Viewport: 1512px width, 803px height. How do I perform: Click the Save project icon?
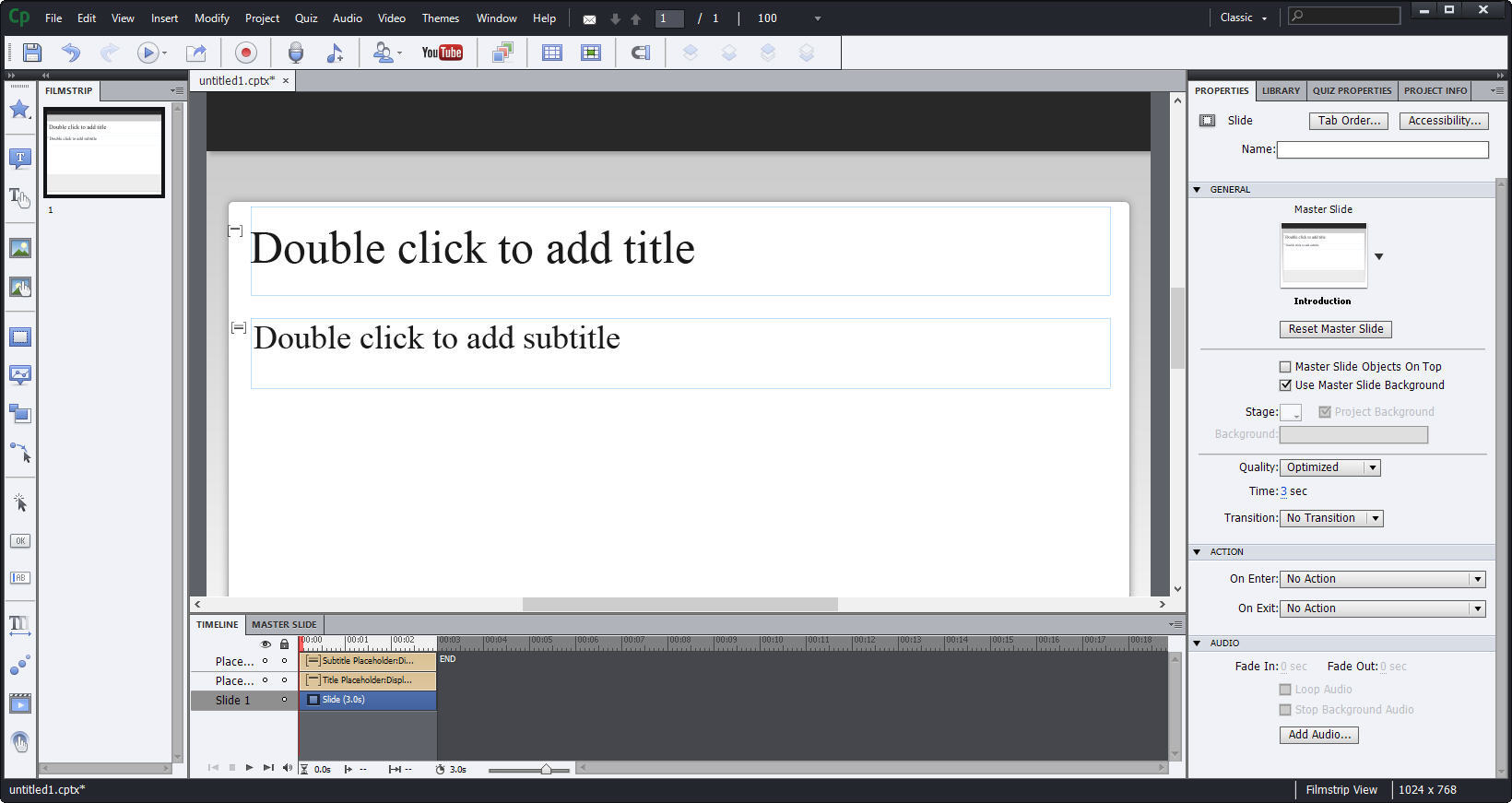click(32, 53)
